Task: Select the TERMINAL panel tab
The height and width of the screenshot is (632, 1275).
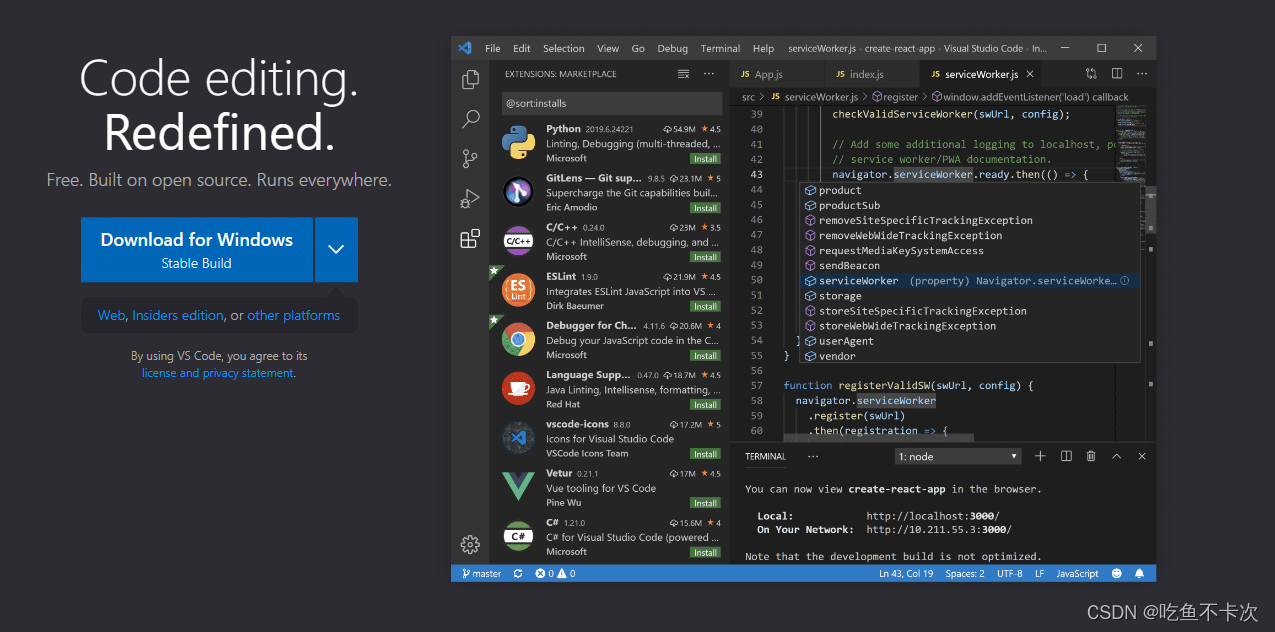Action: pos(765,456)
